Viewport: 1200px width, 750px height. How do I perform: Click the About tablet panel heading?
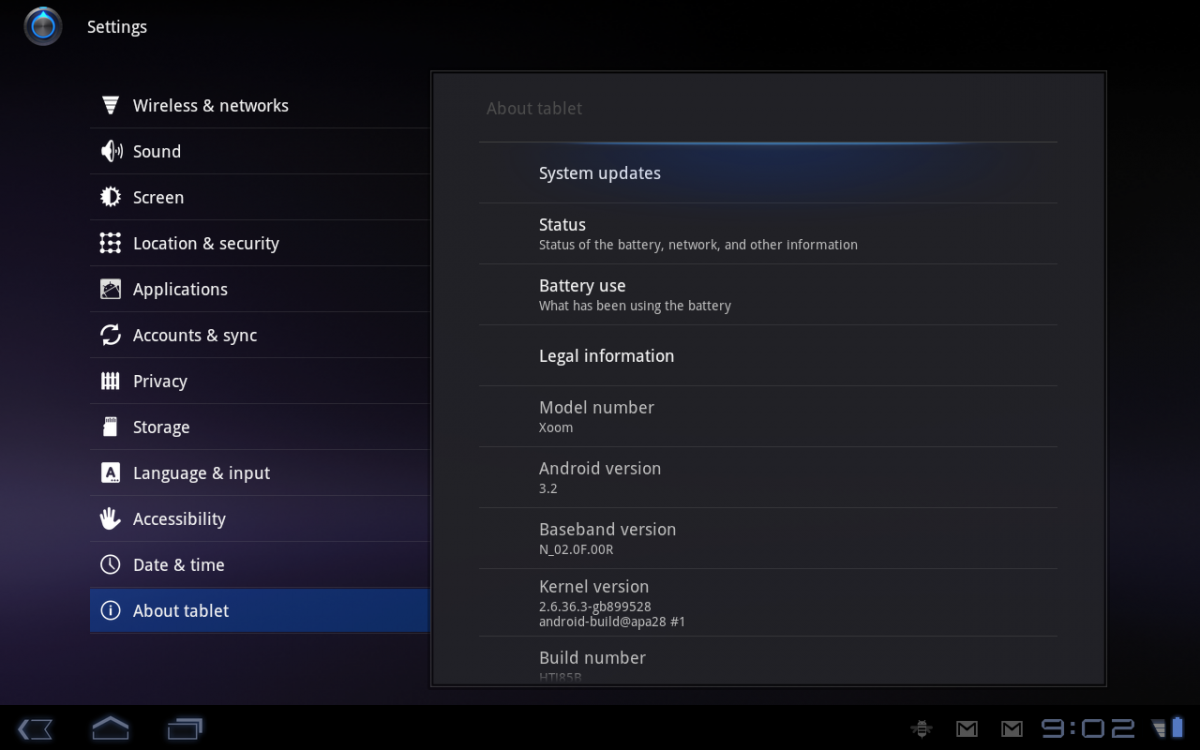pyautogui.click(x=534, y=108)
